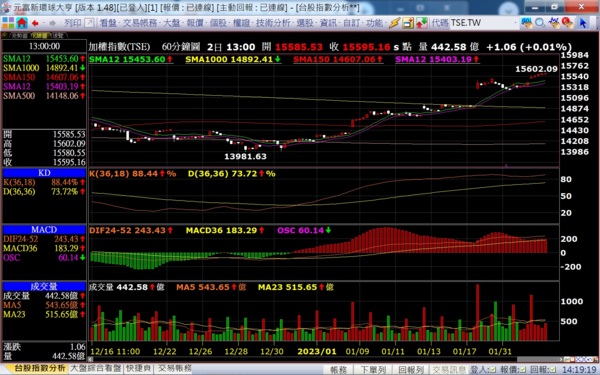This screenshot has width=600, height=375.
Task: Toggle the 報價 connection checkbox
Action: 522,370
